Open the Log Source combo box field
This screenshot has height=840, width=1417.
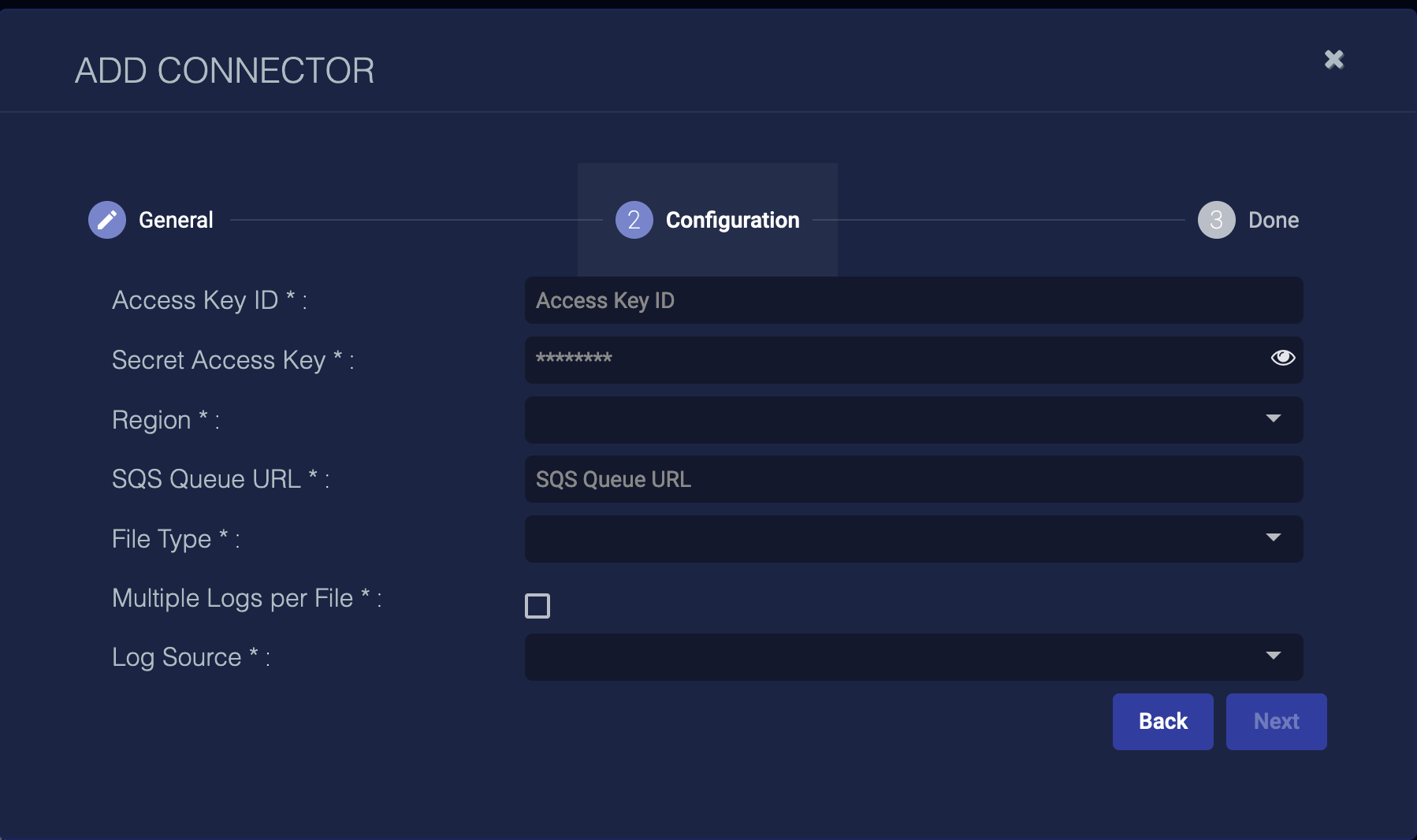[x=891, y=657]
